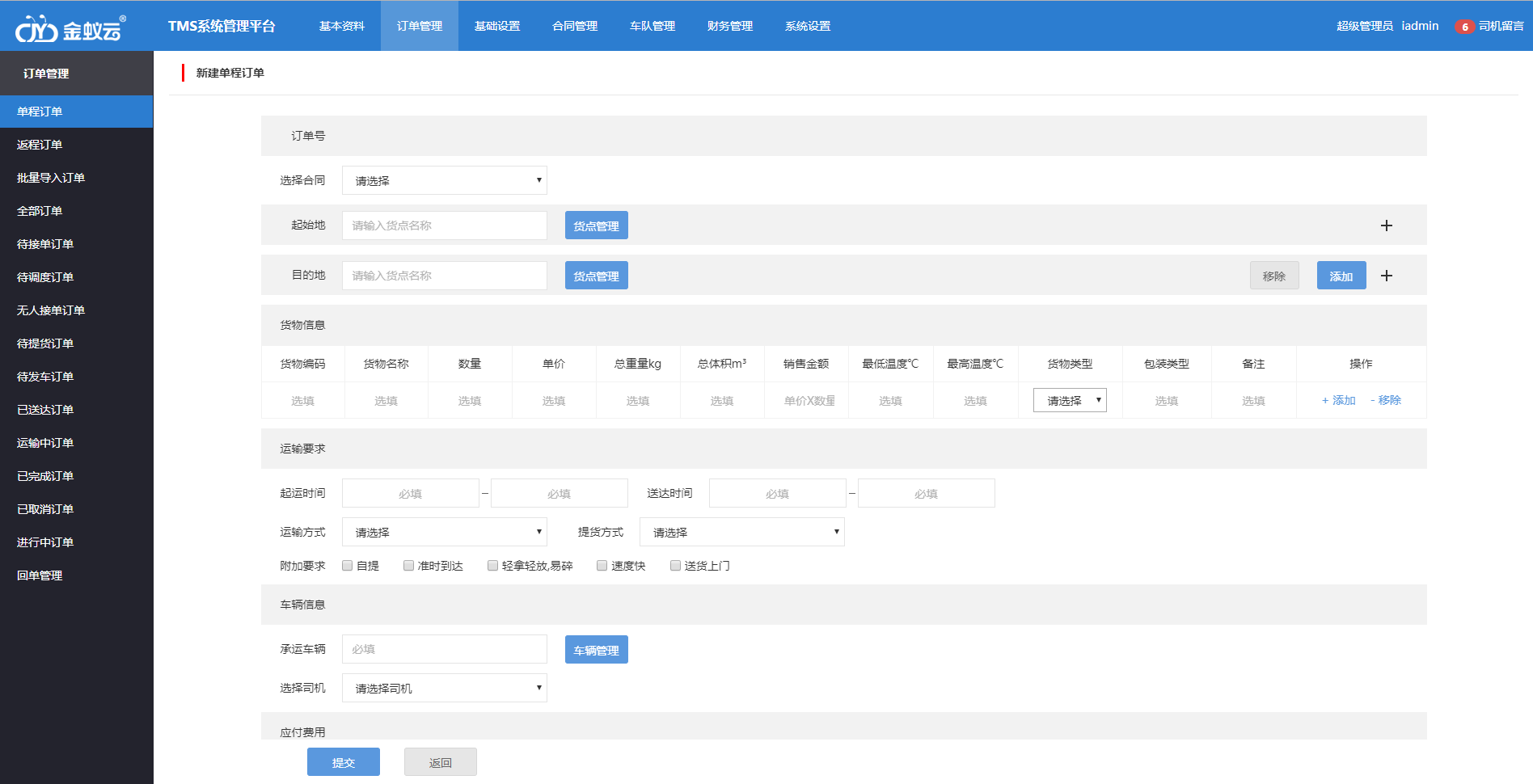1533x784 pixels.
Task: Check the 自提 option
Action: tap(348, 566)
